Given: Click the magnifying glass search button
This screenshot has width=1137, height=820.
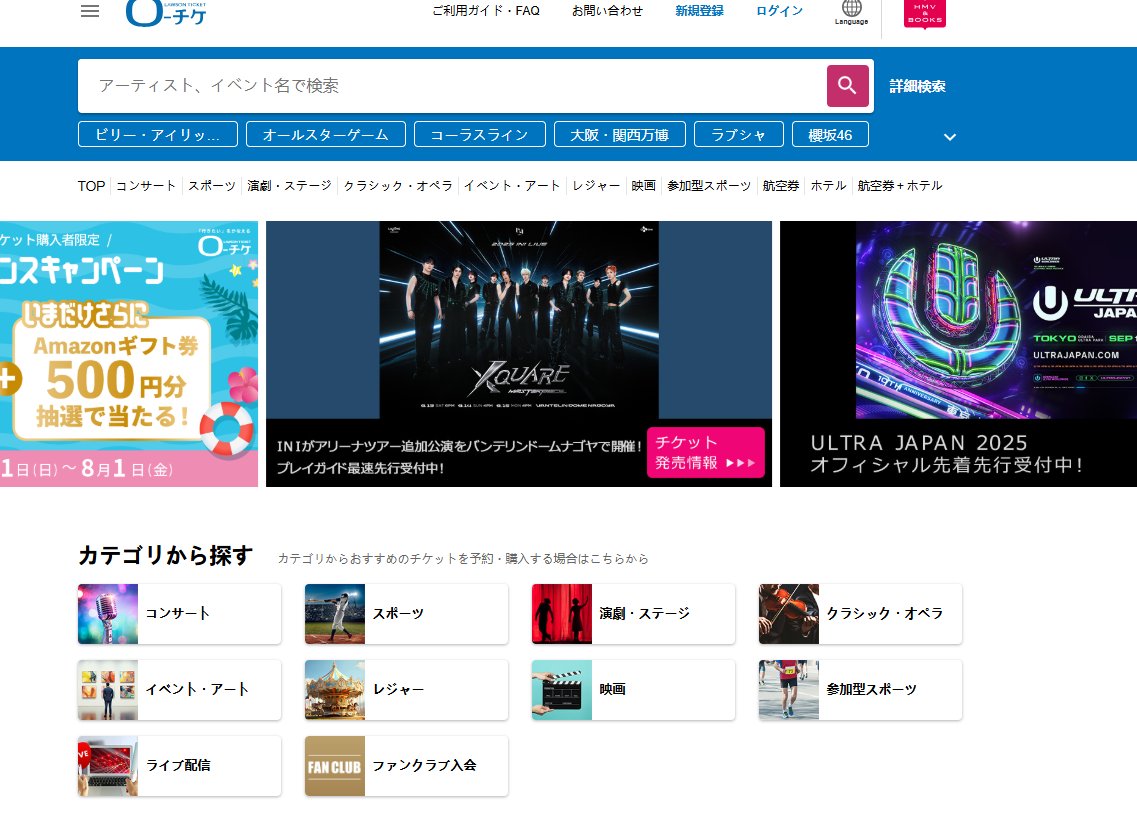Looking at the screenshot, I should (x=848, y=86).
